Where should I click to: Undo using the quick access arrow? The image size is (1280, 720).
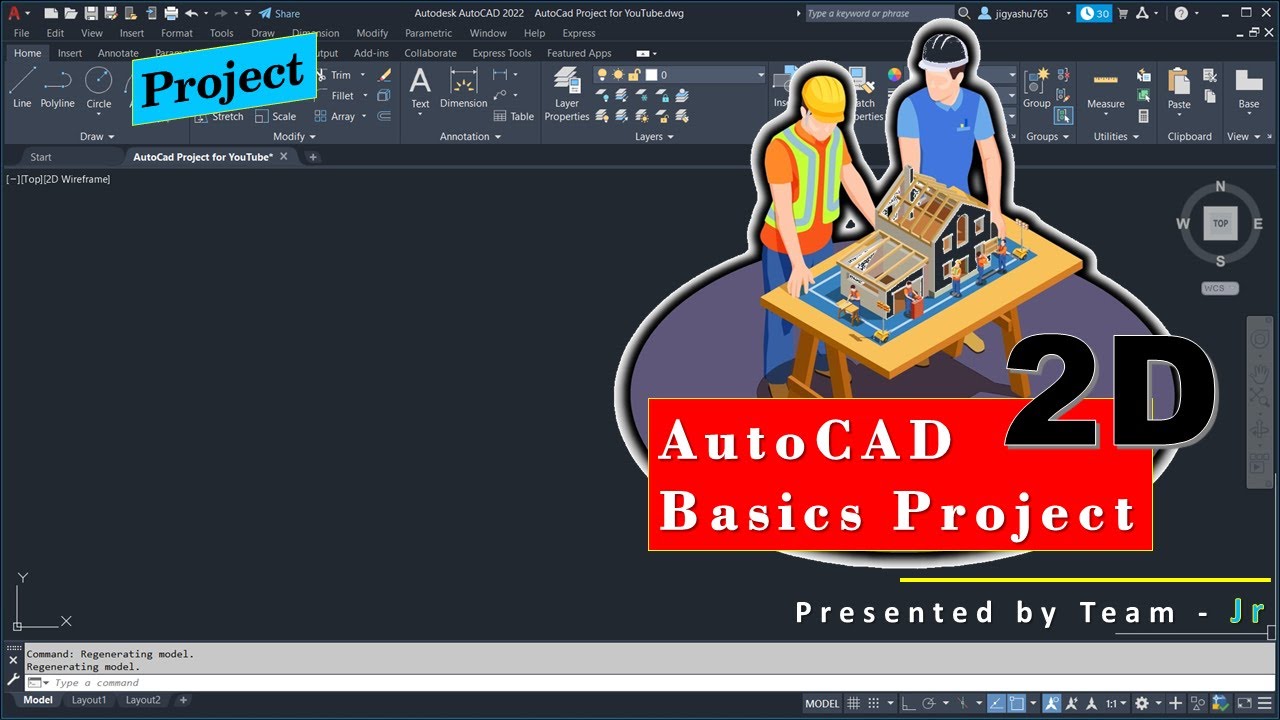(190, 13)
